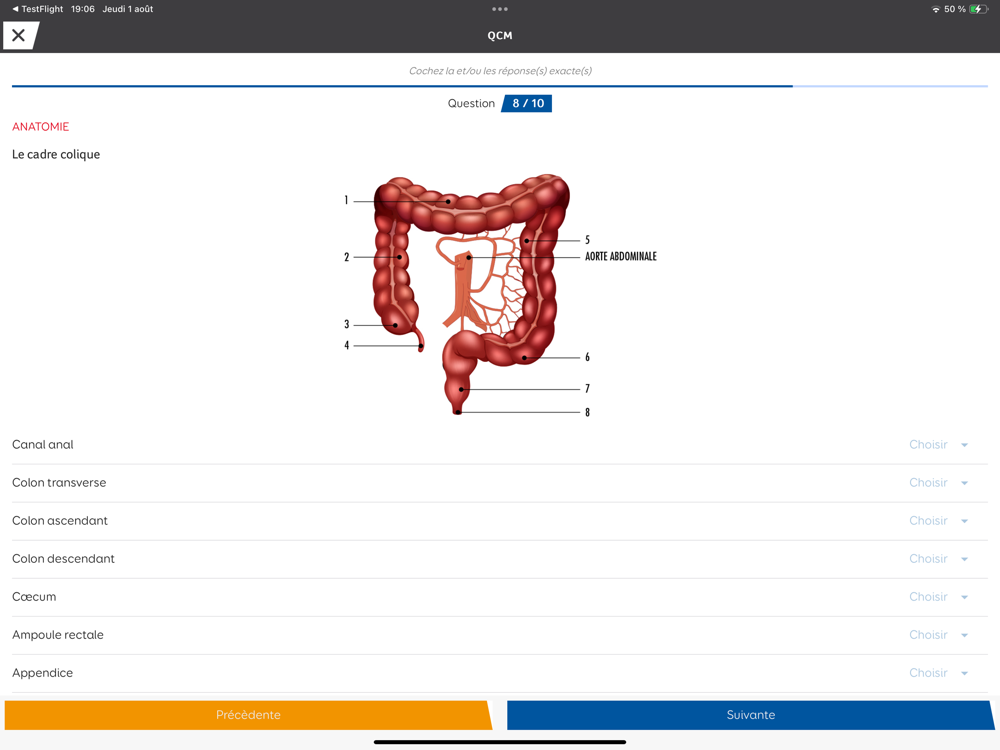Tap the three-dot multitasking indicator
This screenshot has height=750, width=1000.
(x=500, y=9)
